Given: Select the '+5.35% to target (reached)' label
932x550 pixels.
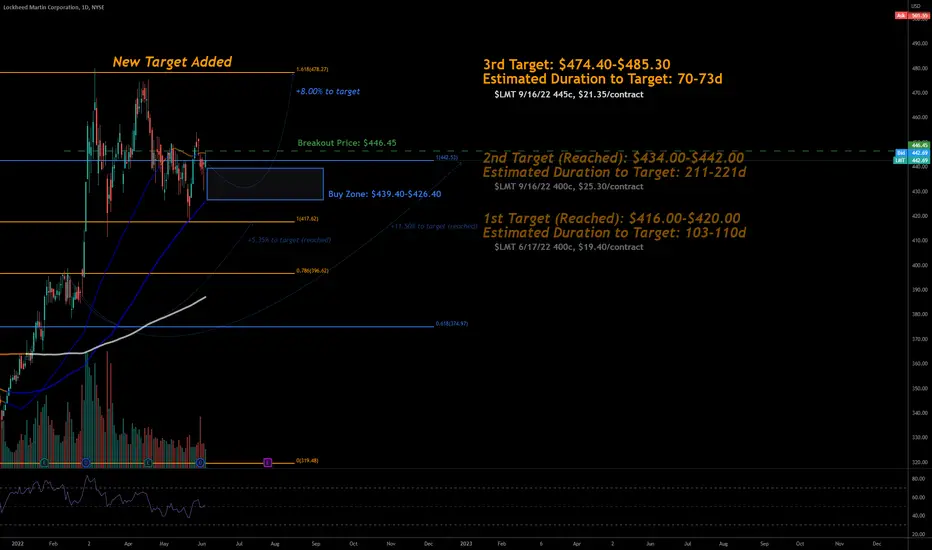Looking at the screenshot, I should (x=289, y=240).
